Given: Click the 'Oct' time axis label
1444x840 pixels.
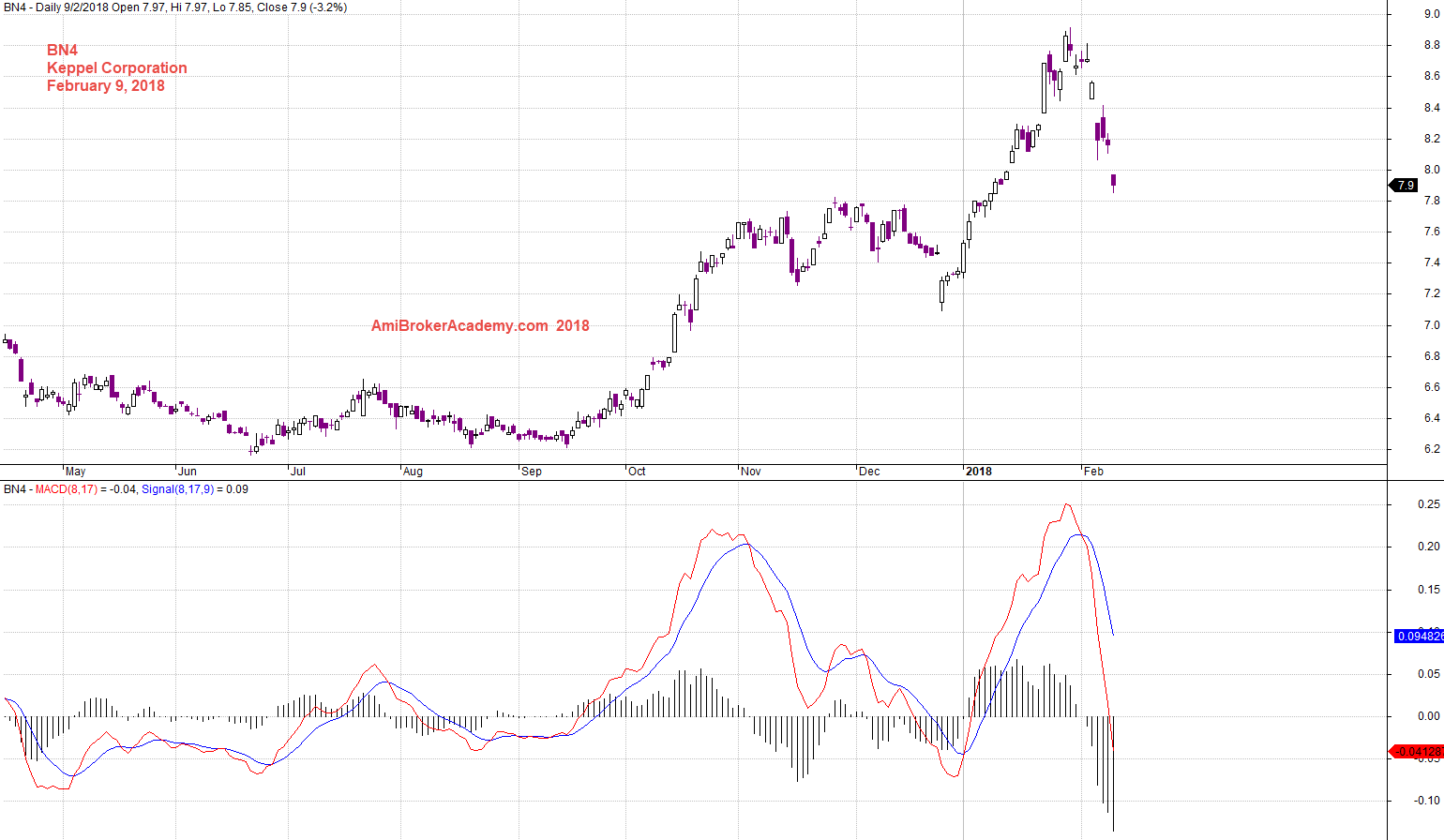Looking at the screenshot, I should [x=637, y=472].
